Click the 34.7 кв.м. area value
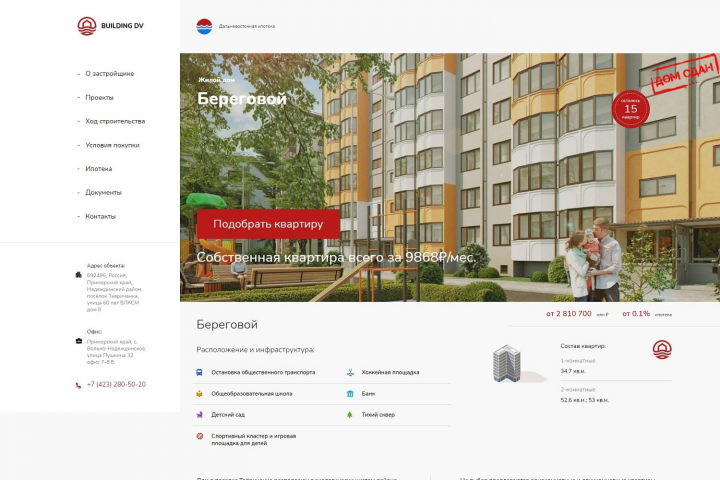 tap(573, 371)
